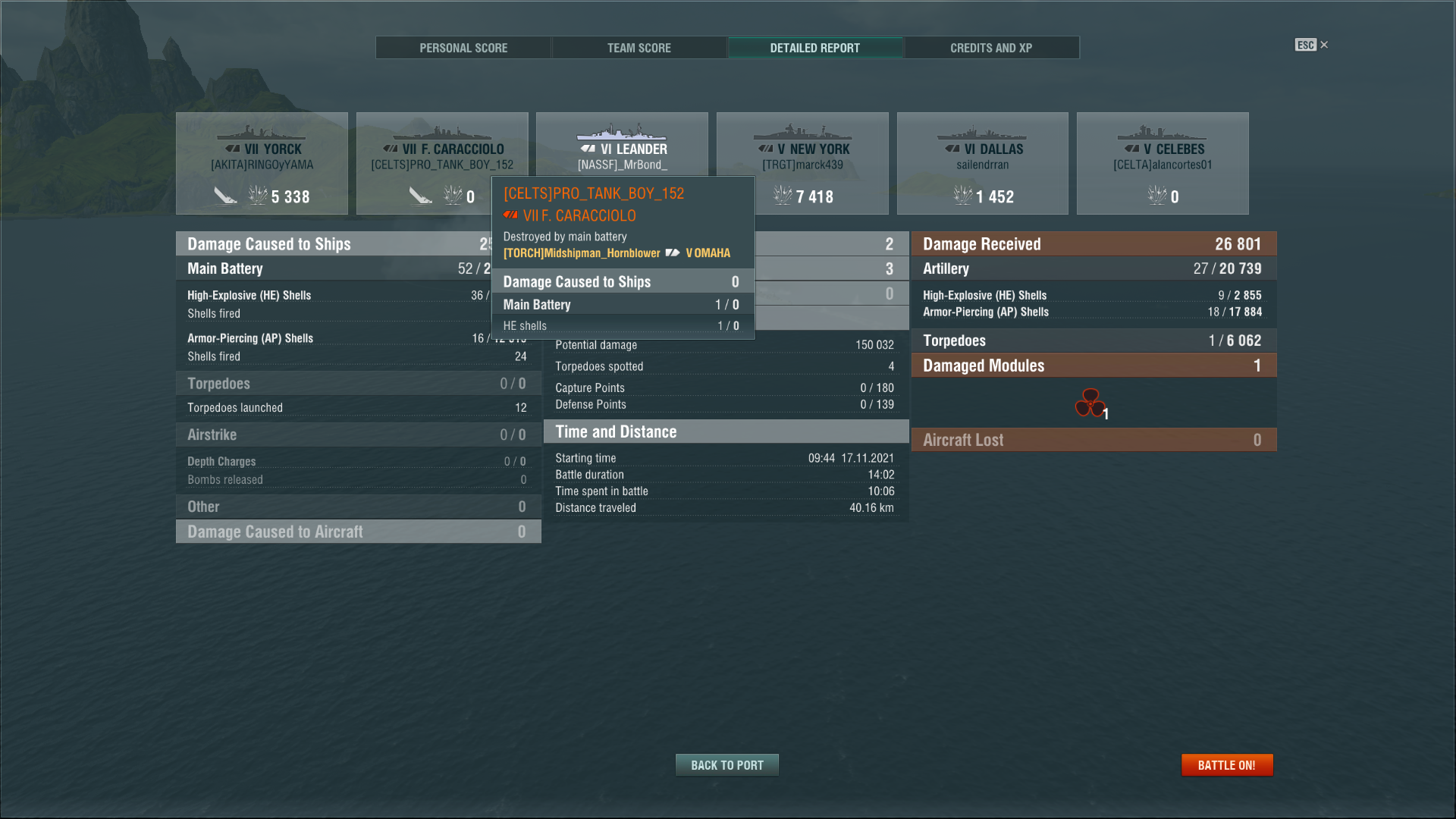Close the report with the ESC X button
Screen dimensions: 1456x819
pos(1323,45)
